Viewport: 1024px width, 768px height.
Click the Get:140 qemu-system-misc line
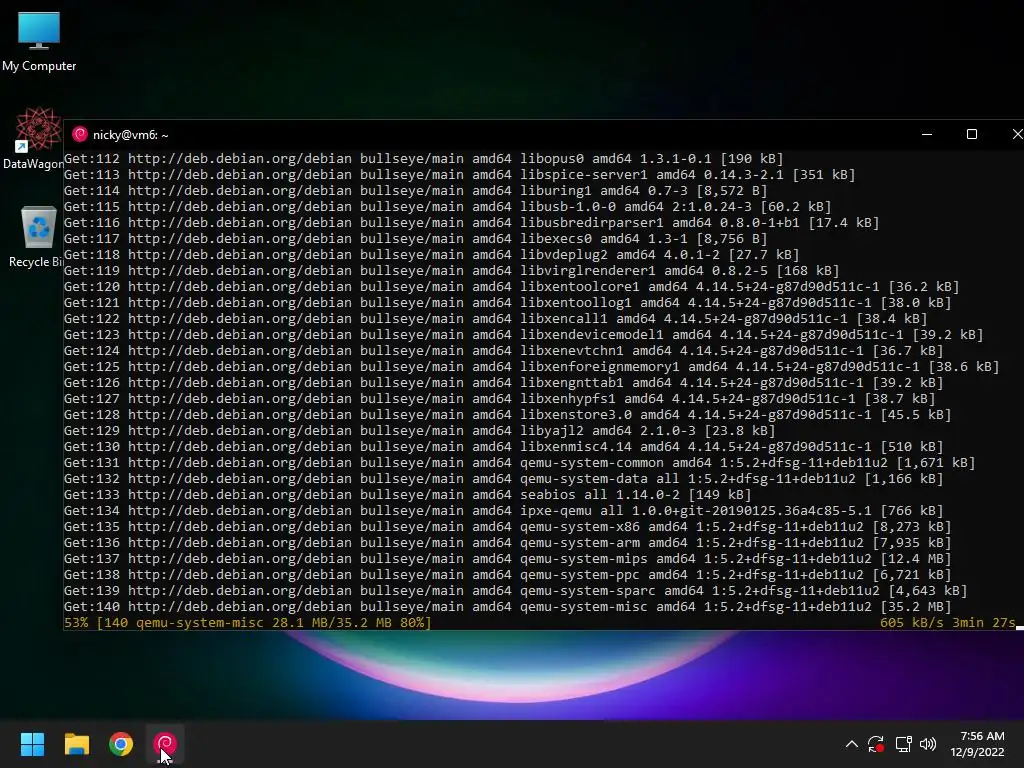coord(507,607)
